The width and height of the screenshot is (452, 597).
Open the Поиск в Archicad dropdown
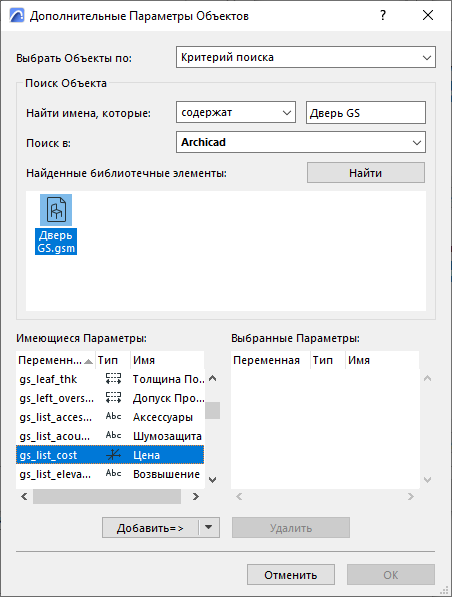click(x=301, y=142)
